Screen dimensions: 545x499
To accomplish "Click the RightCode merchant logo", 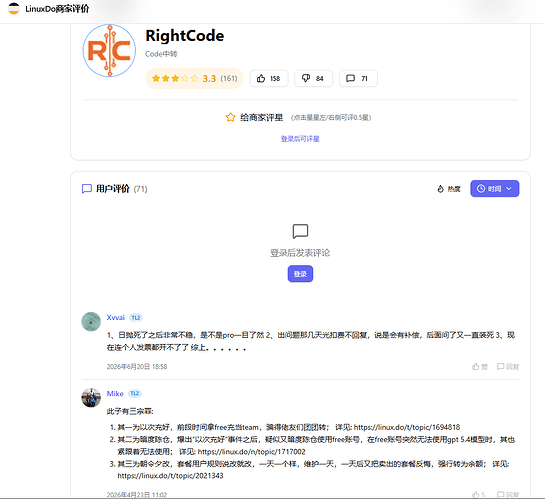I will tap(109, 50).
